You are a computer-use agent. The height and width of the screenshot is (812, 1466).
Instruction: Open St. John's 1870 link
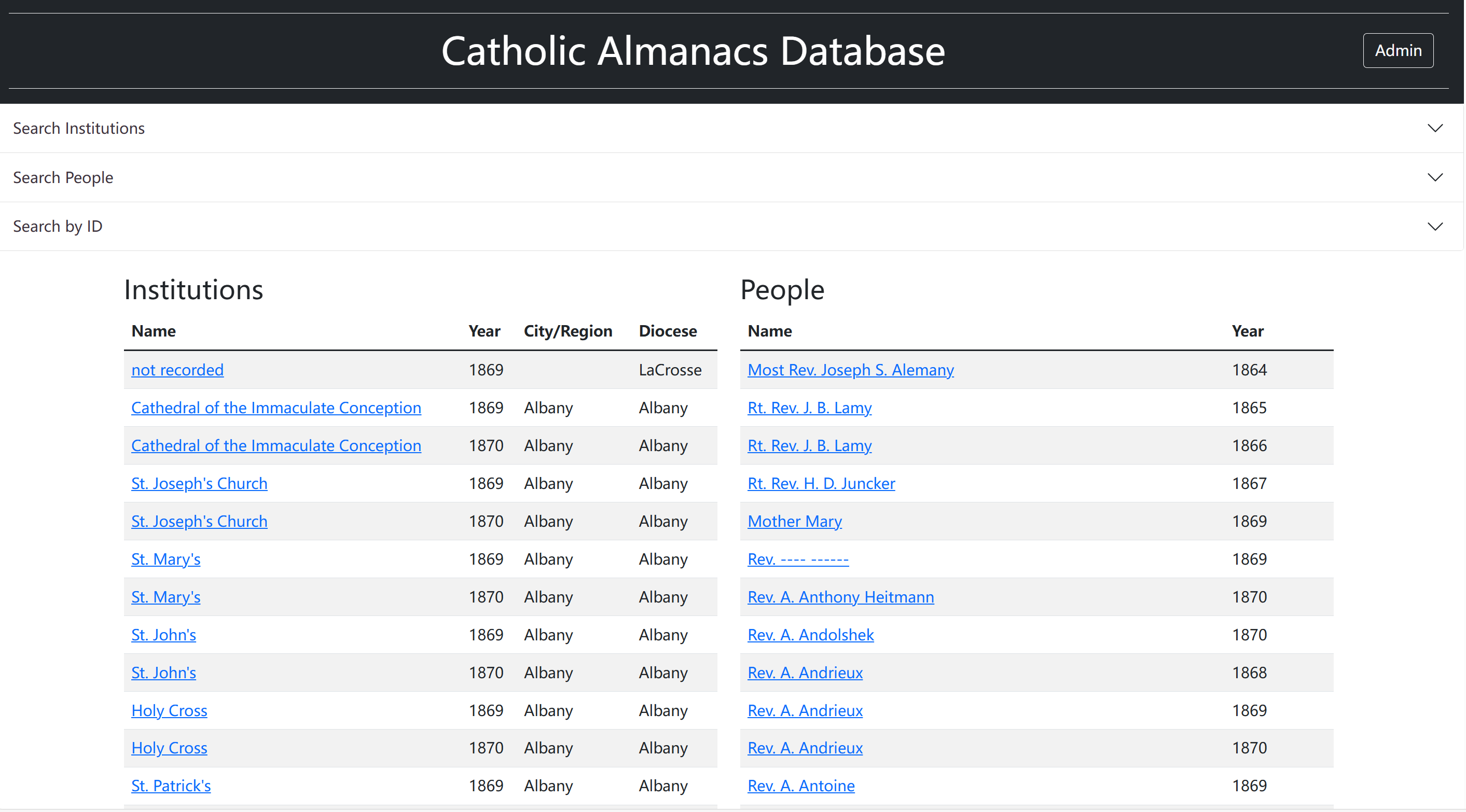163,673
